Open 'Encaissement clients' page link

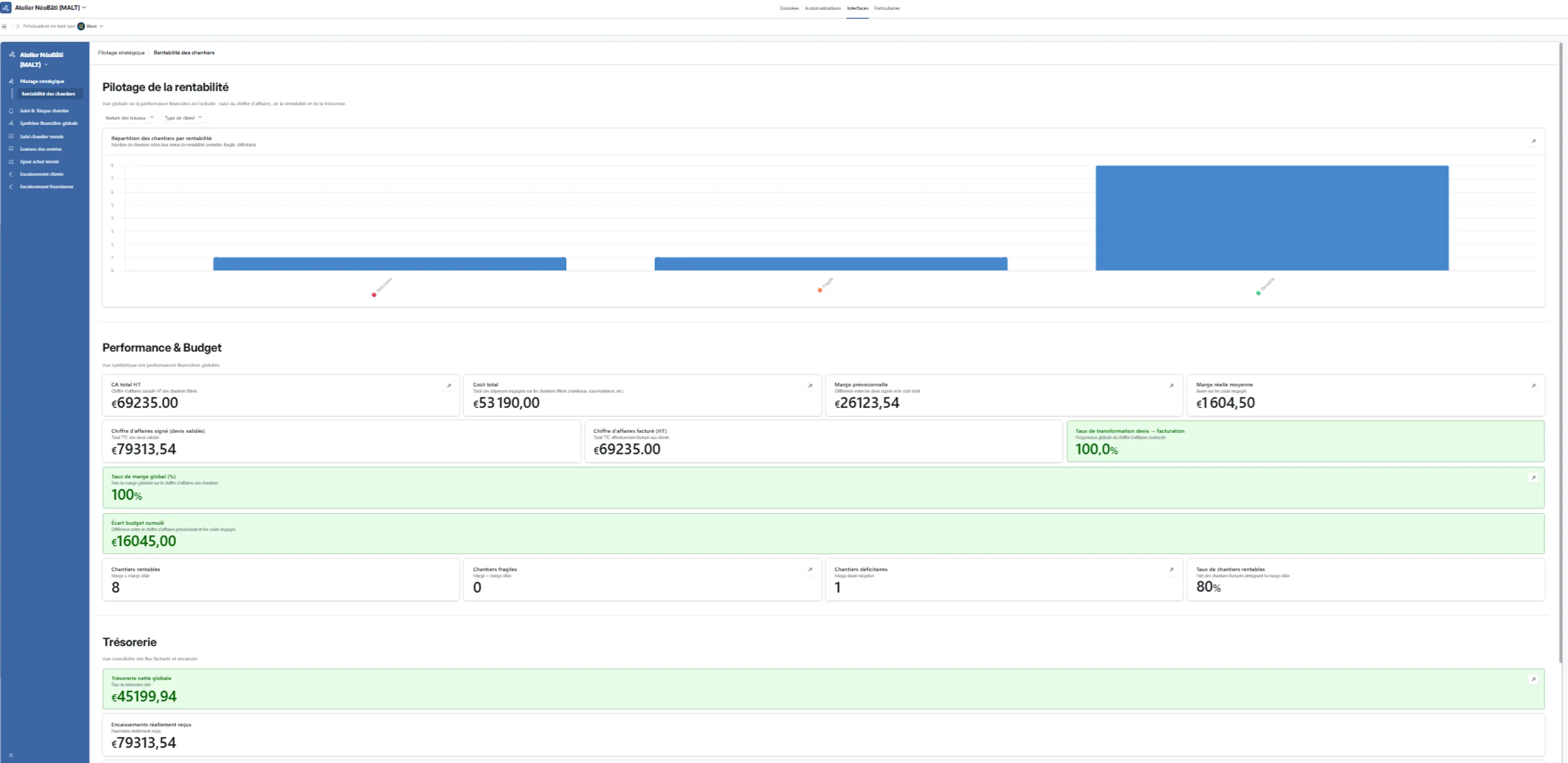[x=41, y=174]
